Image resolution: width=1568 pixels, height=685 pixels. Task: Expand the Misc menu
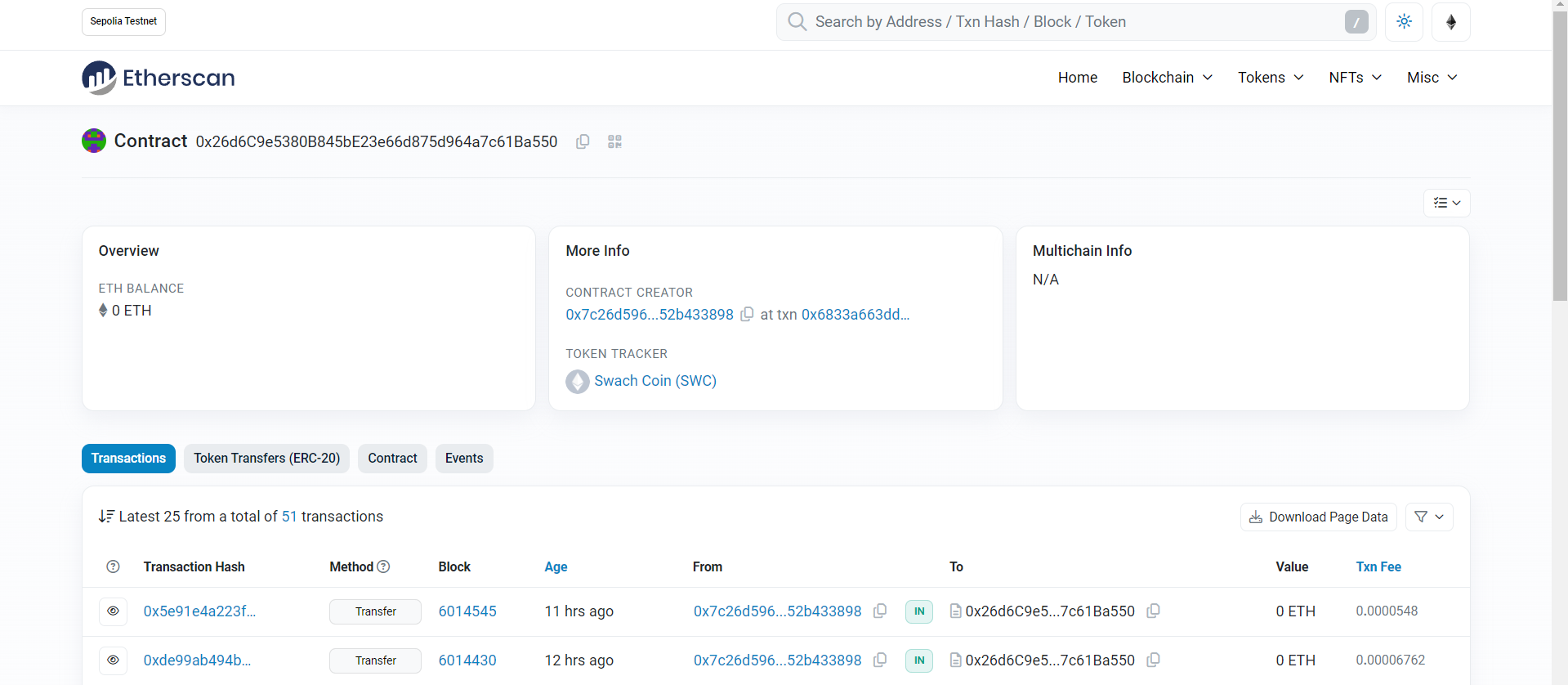(x=1432, y=78)
